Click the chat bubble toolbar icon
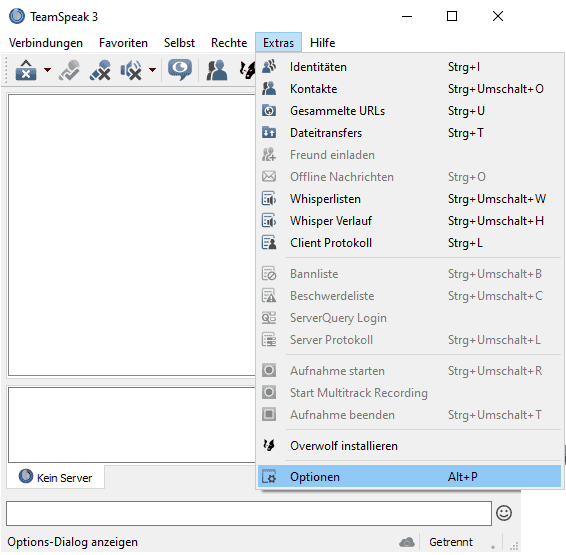This screenshot has width=566, height=555. (180, 70)
